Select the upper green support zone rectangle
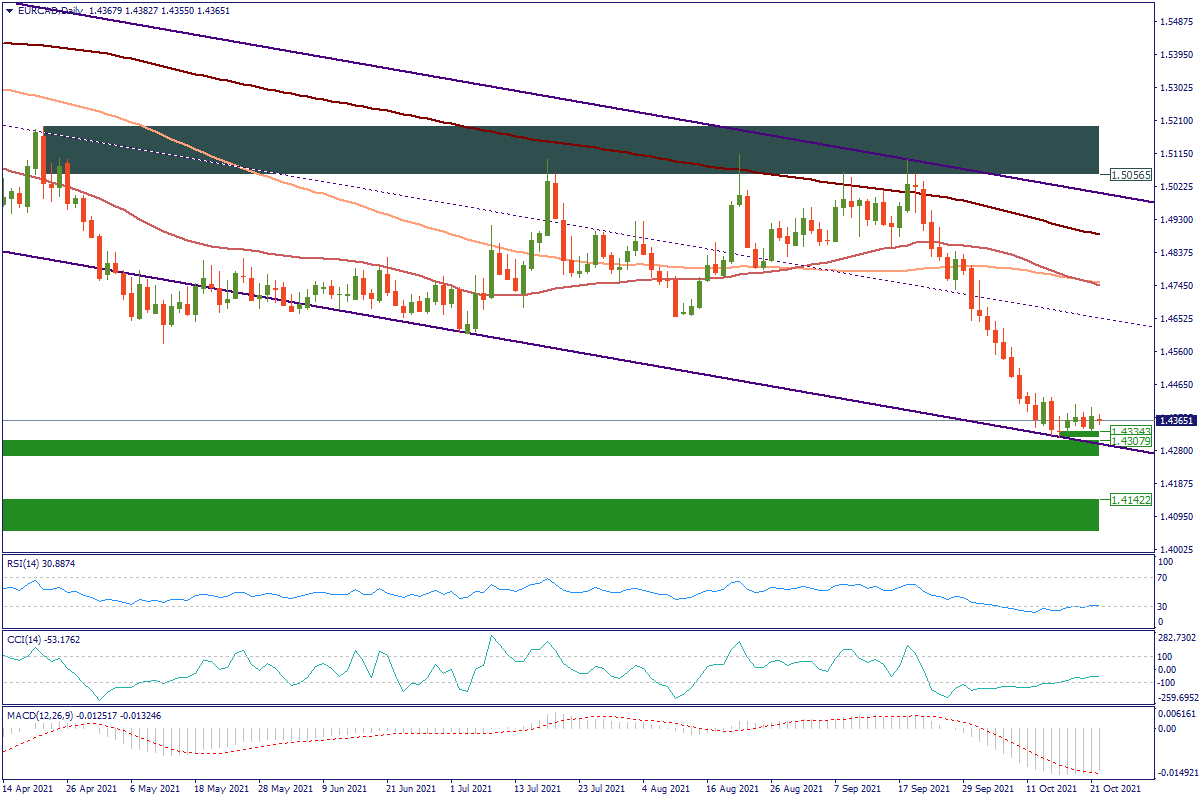1200x800 pixels. point(550,448)
